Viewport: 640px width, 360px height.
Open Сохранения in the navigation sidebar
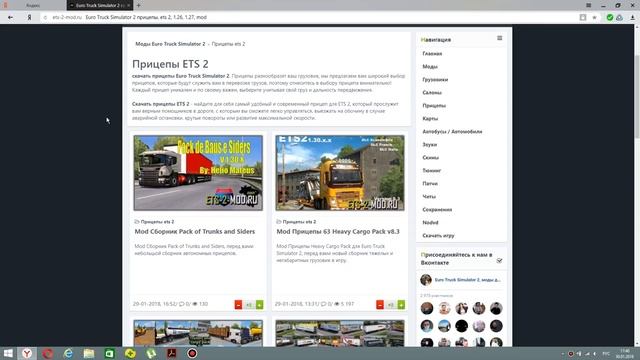pyautogui.click(x=437, y=210)
